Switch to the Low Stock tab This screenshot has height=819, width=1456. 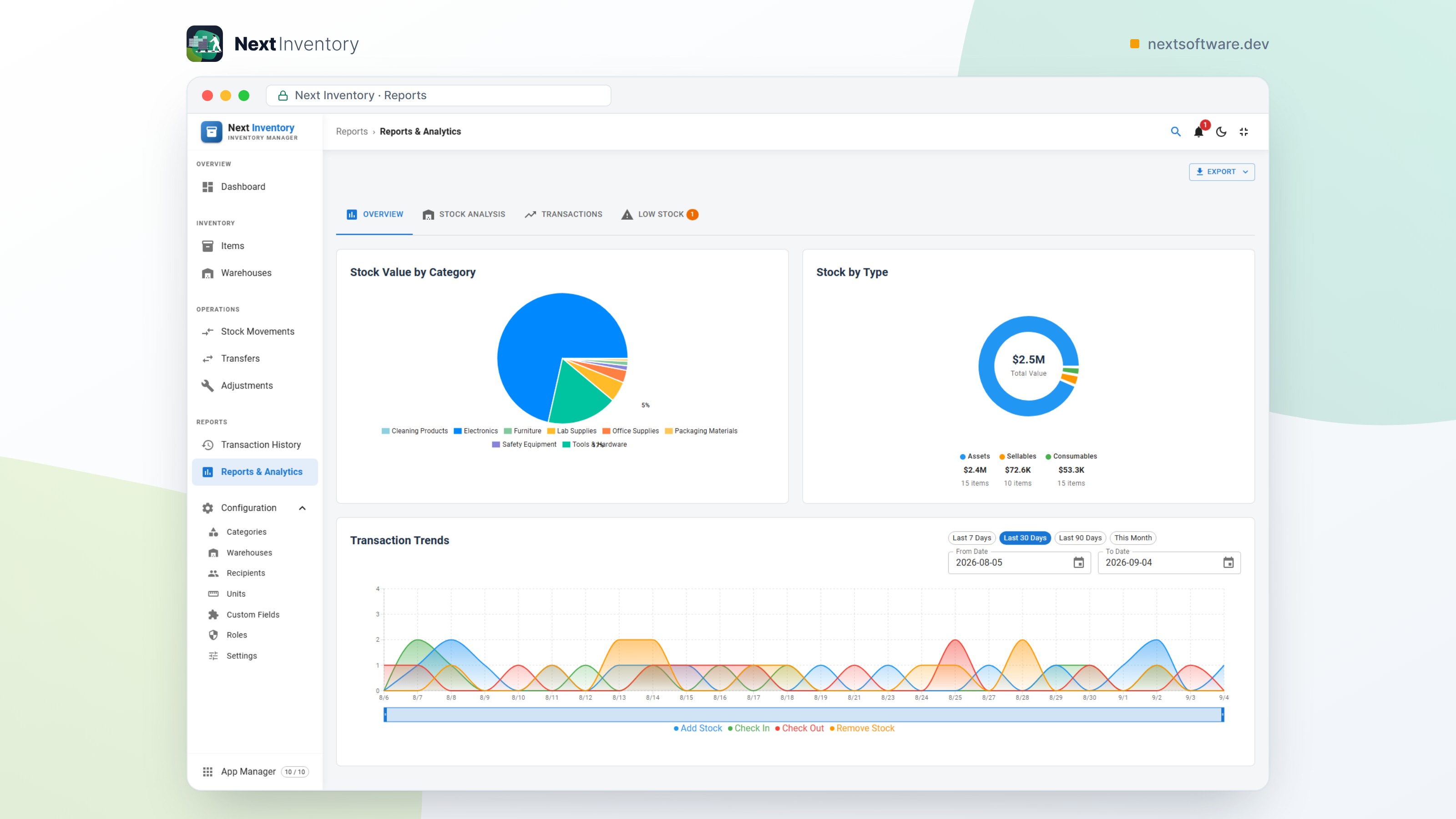pyautogui.click(x=660, y=214)
